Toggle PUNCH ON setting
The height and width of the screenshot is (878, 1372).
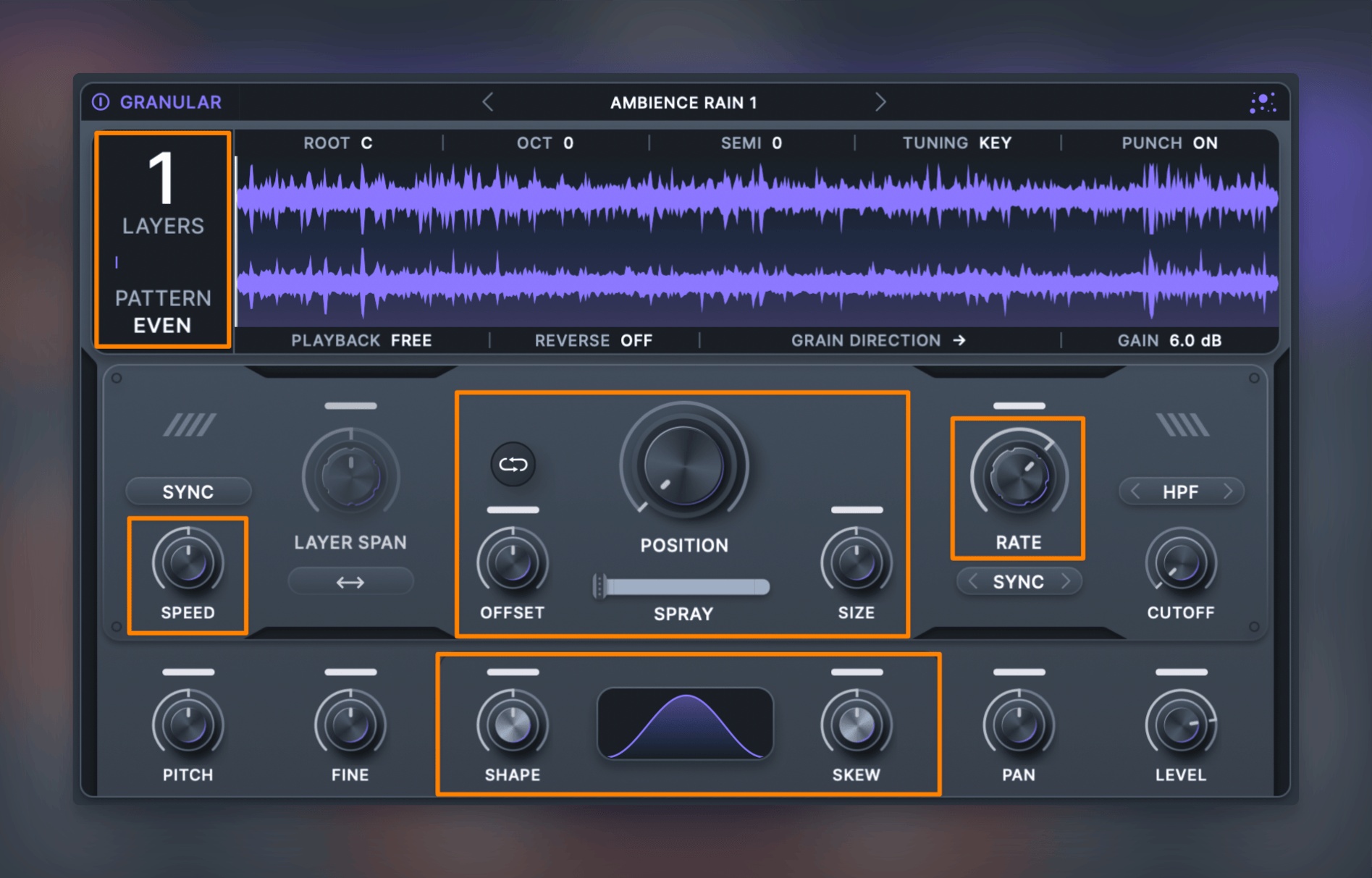1169,143
